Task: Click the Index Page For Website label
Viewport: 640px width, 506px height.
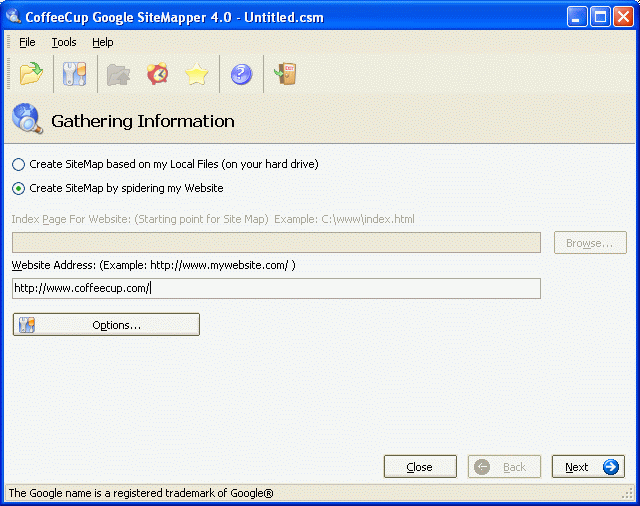Action: click(x=213, y=219)
